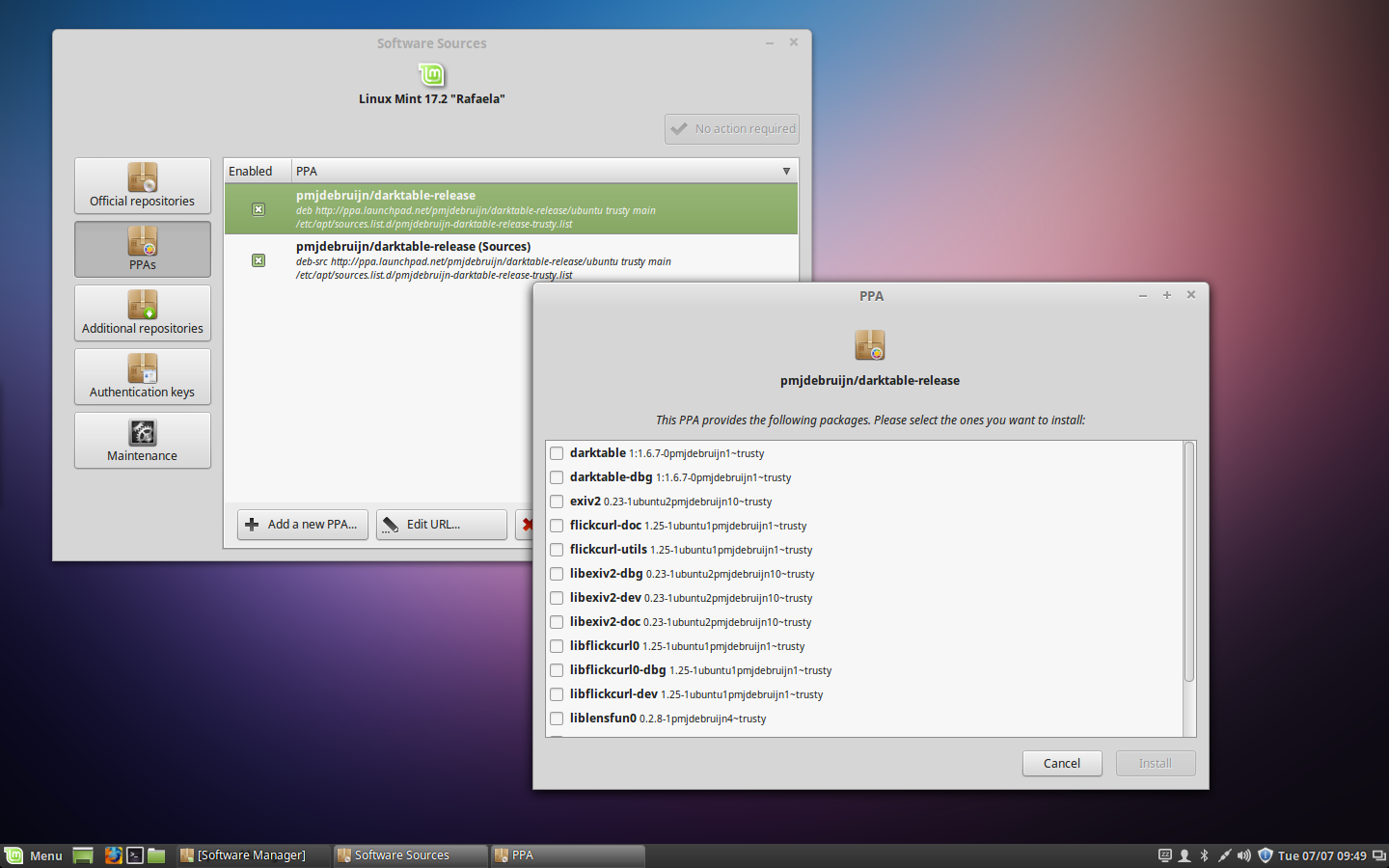Screen dimensions: 1389x868
Task: Open the network connection tray icon
Action: tap(1224, 855)
